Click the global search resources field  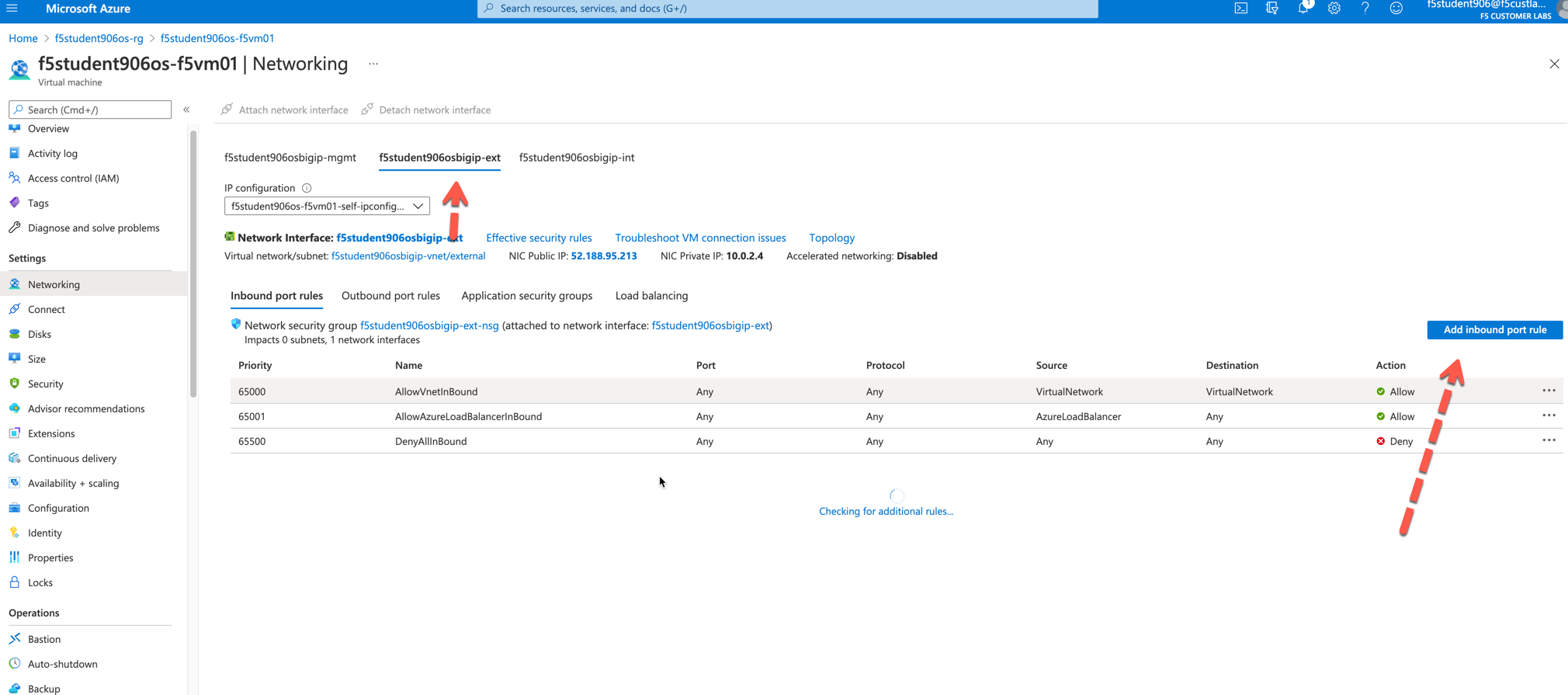(x=788, y=9)
